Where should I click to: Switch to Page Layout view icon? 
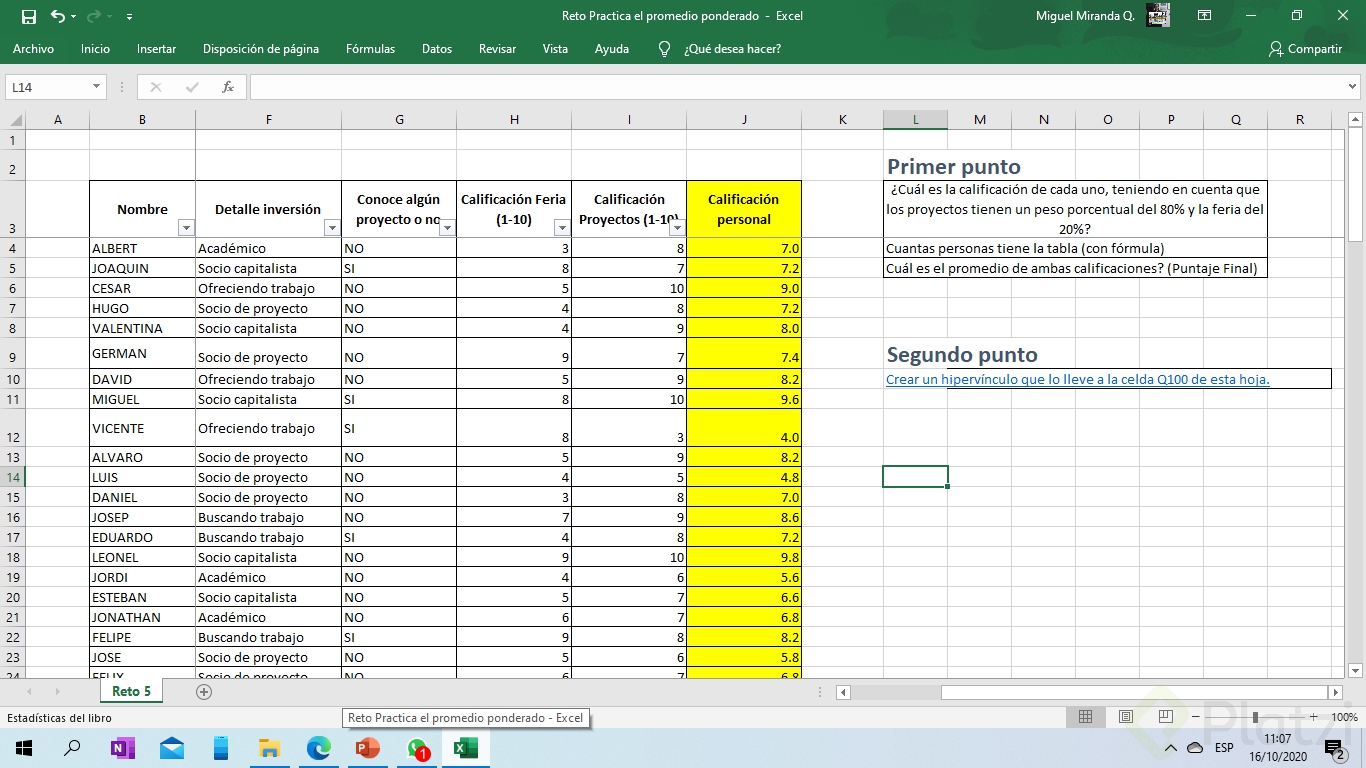1126,717
